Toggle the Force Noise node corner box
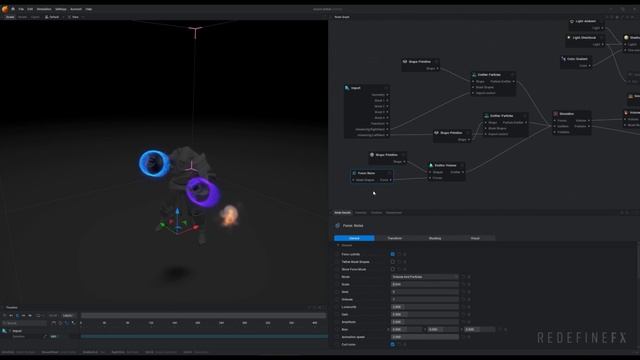The width and height of the screenshot is (640, 360). [x=389, y=173]
